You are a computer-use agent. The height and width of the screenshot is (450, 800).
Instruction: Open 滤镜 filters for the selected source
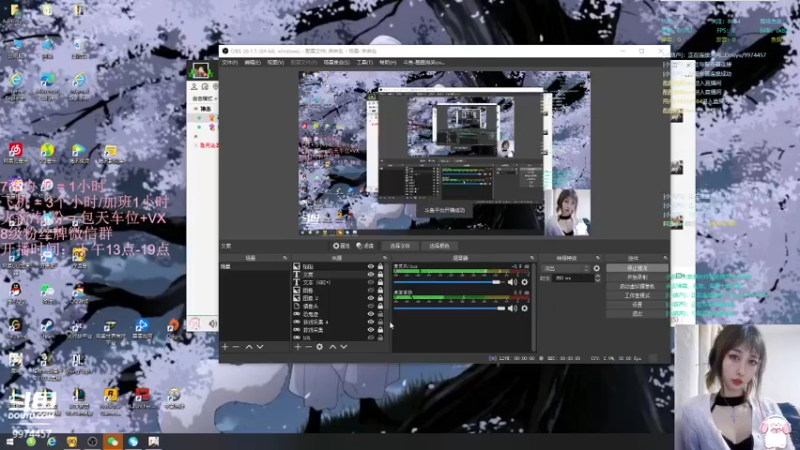point(365,246)
